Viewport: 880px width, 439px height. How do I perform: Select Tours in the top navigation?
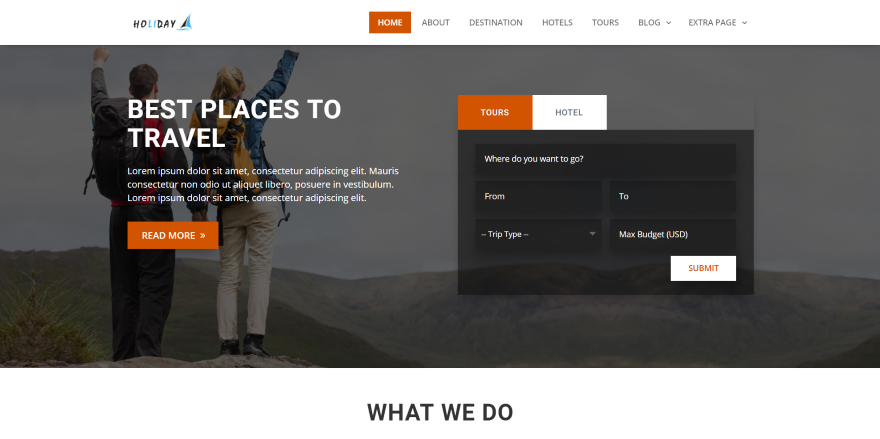[605, 22]
